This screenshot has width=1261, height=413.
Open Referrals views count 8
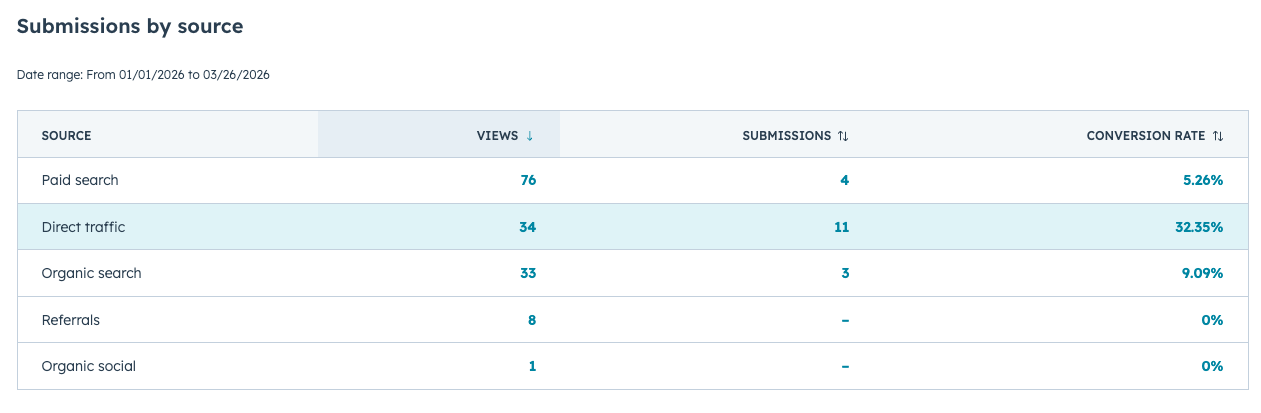pos(532,320)
